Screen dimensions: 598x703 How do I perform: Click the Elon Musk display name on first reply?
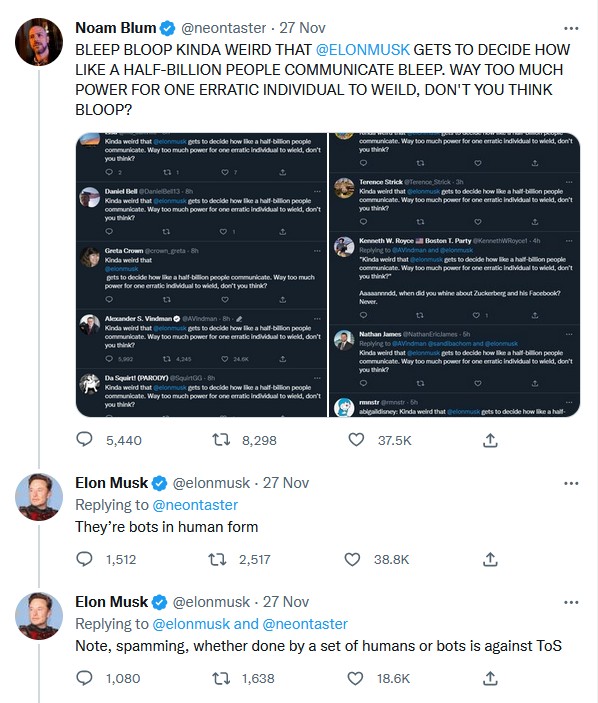112,483
